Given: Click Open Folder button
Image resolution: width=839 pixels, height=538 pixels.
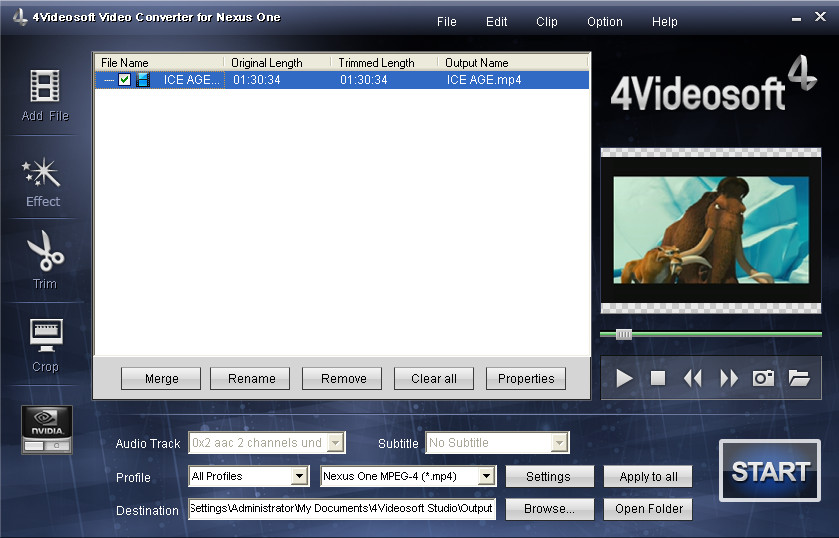Looking at the screenshot, I should coord(648,509).
